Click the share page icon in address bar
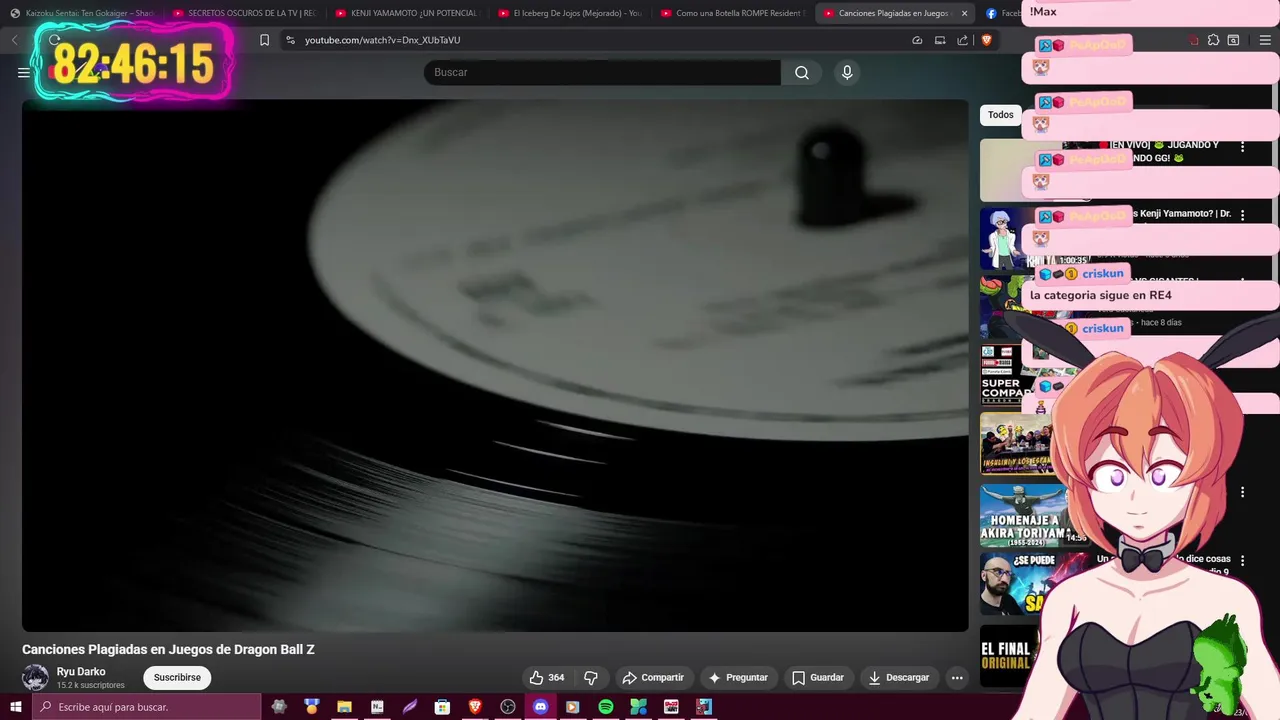 tap(962, 40)
